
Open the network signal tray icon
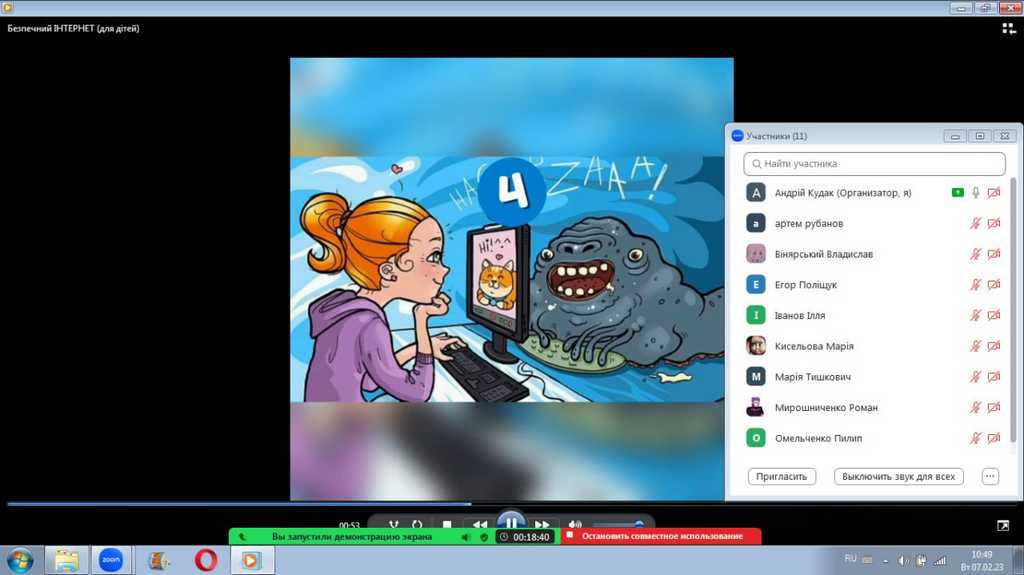click(940, 561)
